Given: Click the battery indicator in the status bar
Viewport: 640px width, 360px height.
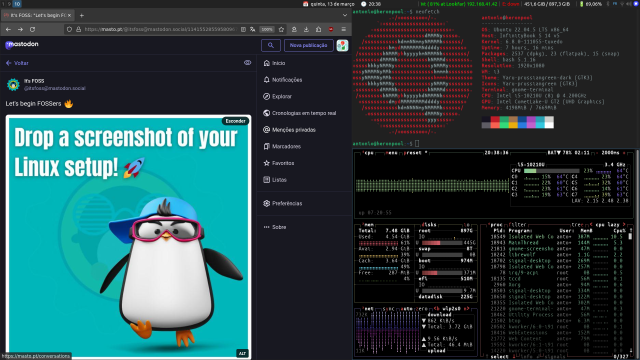Looking at the screenshot, I should pyautogui.click(x=591, y=4).
